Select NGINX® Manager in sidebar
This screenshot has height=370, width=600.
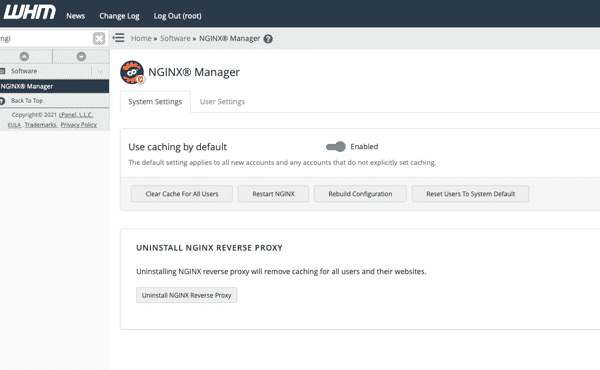(x=54, y=86)
